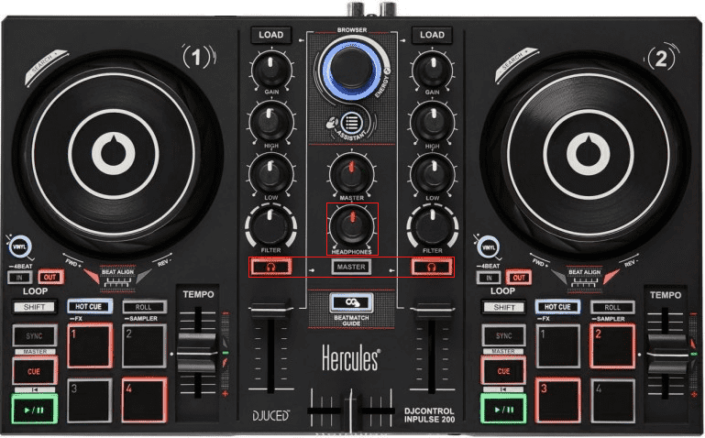Click the deck 2 HIGH knob
The width and height of the screenshot is (705, 438).
pyautogui.click(x=432, y=122)
